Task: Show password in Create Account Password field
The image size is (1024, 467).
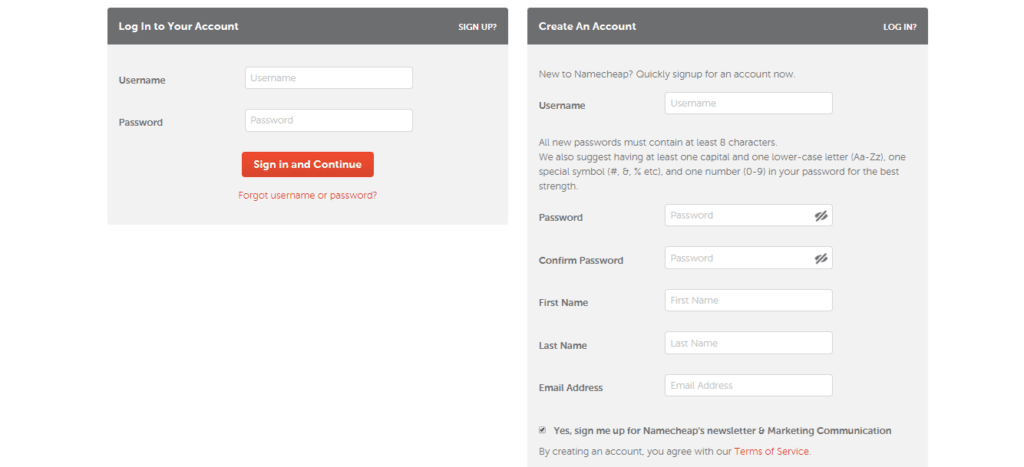Action: [x=820, y=215]
